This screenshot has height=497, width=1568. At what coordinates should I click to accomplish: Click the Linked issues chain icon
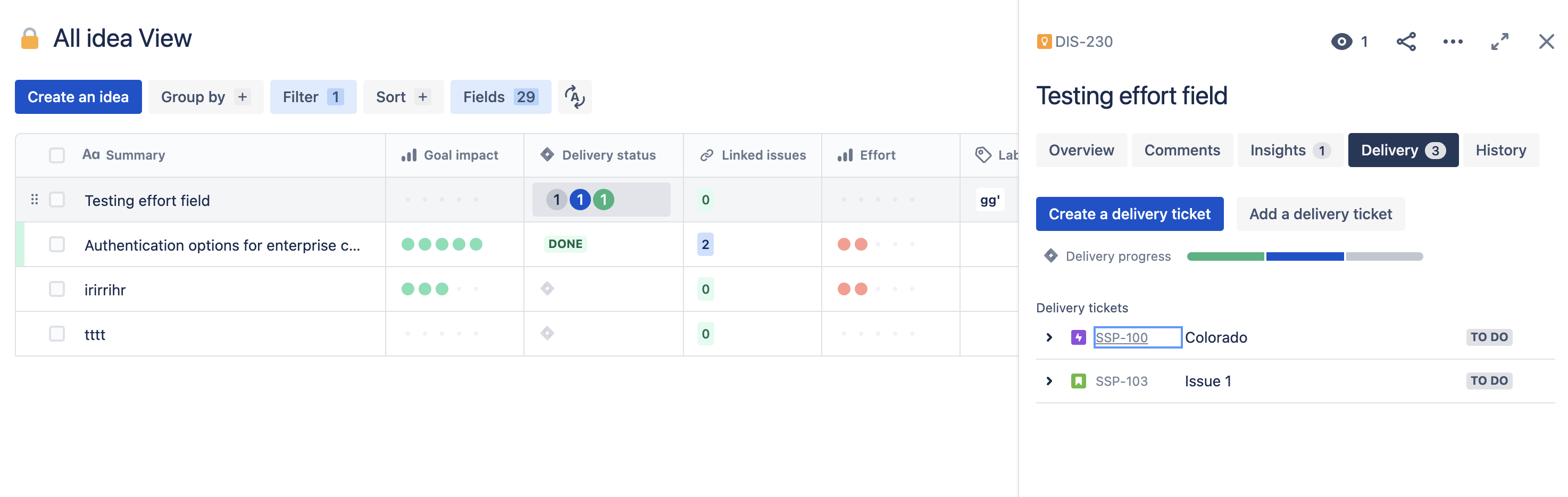pyautogui.click(x=706, y=155)
